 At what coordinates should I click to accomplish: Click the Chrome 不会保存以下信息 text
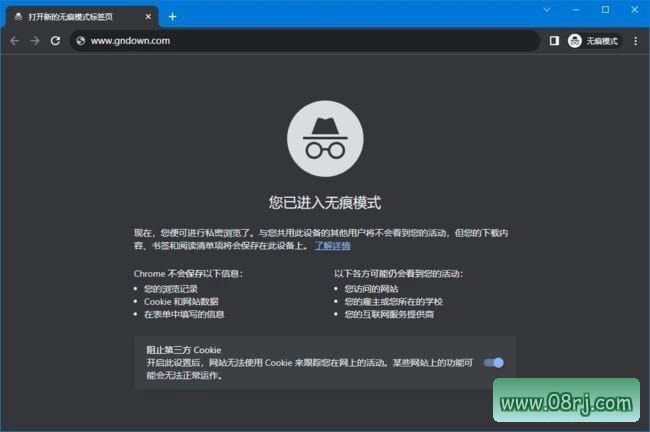tap(188, 274)
